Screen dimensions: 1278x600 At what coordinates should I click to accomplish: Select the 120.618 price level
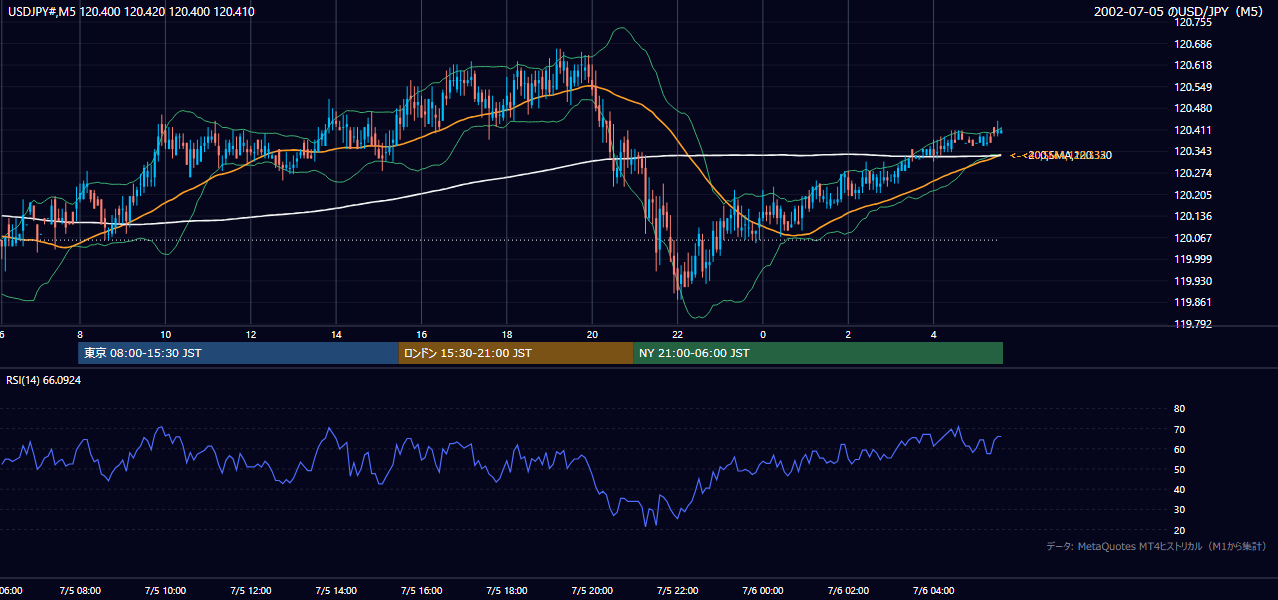(1194, 66)
